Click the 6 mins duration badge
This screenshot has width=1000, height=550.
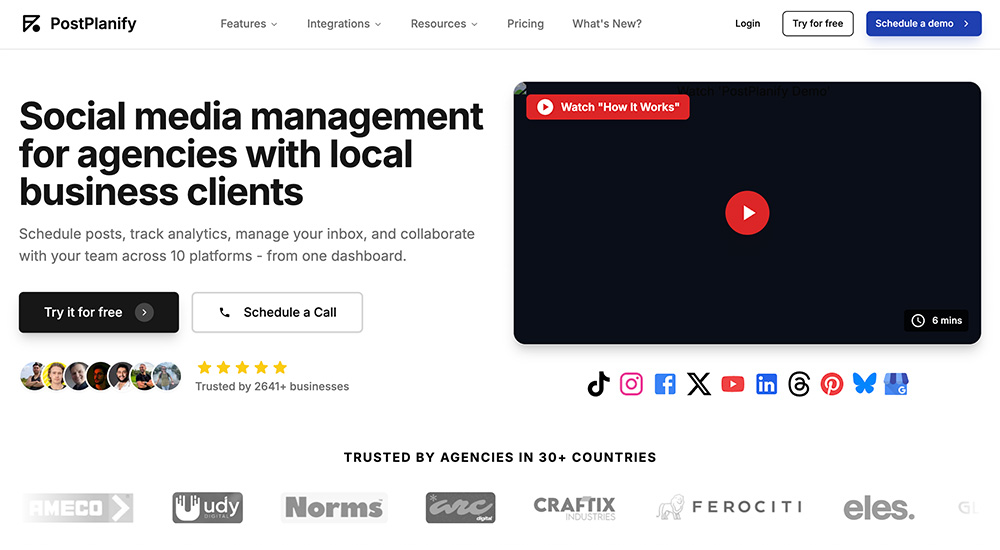pyautogui.click(x=936, y=320)
